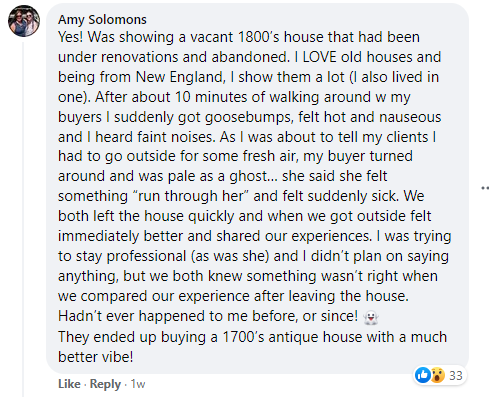Open the 1w timestamp link
This screenshot has width=489, height=397.
click(138, 384)
